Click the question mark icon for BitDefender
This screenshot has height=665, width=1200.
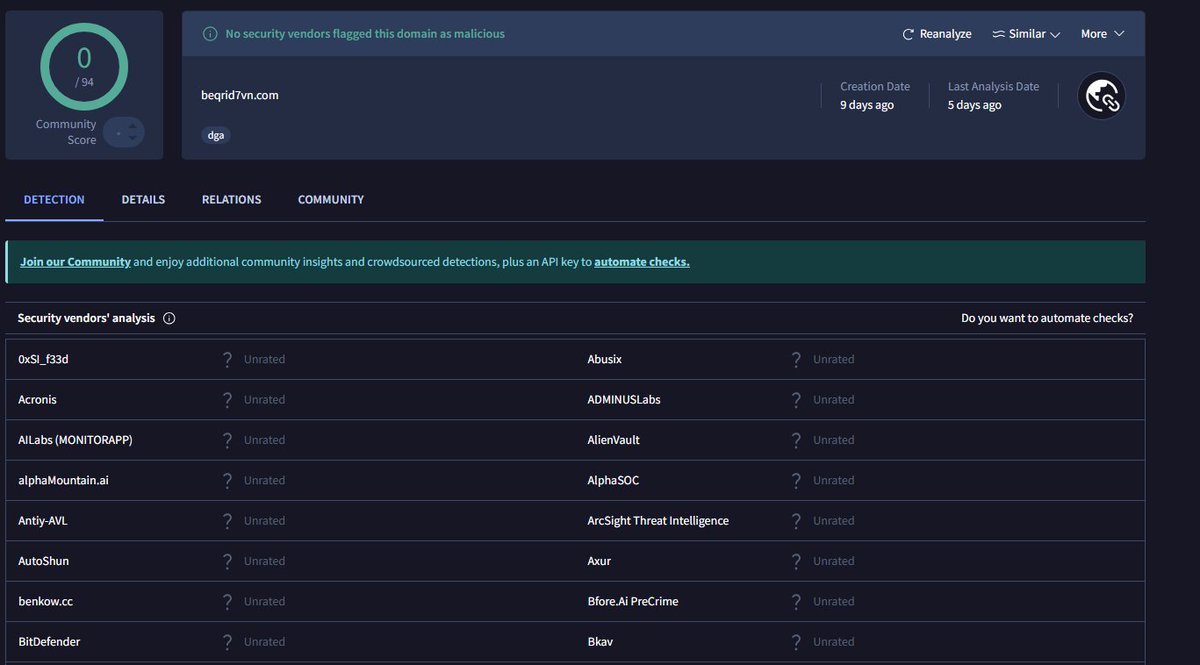pos(228,642)
